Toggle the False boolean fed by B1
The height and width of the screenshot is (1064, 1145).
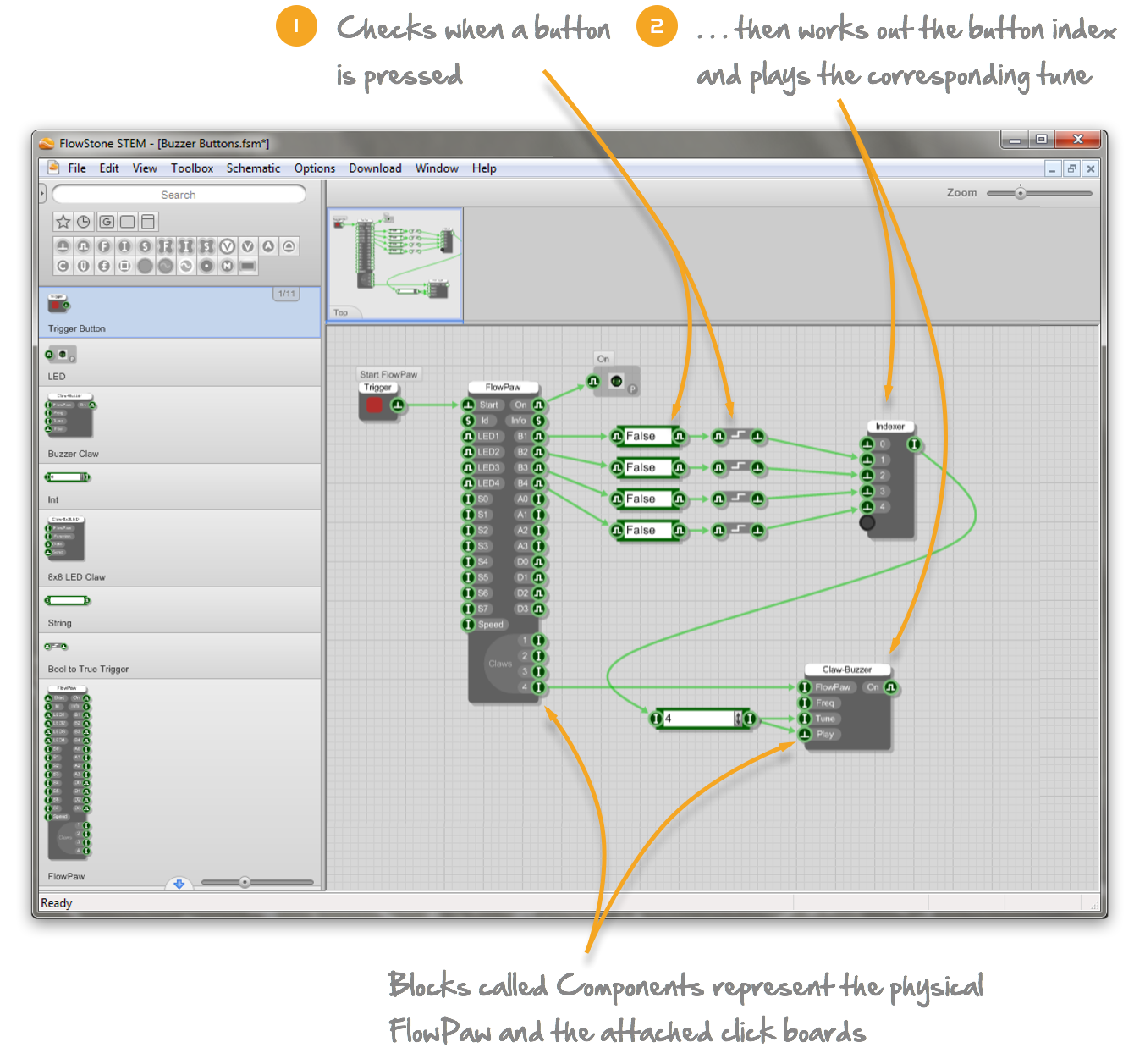point(647,436)
